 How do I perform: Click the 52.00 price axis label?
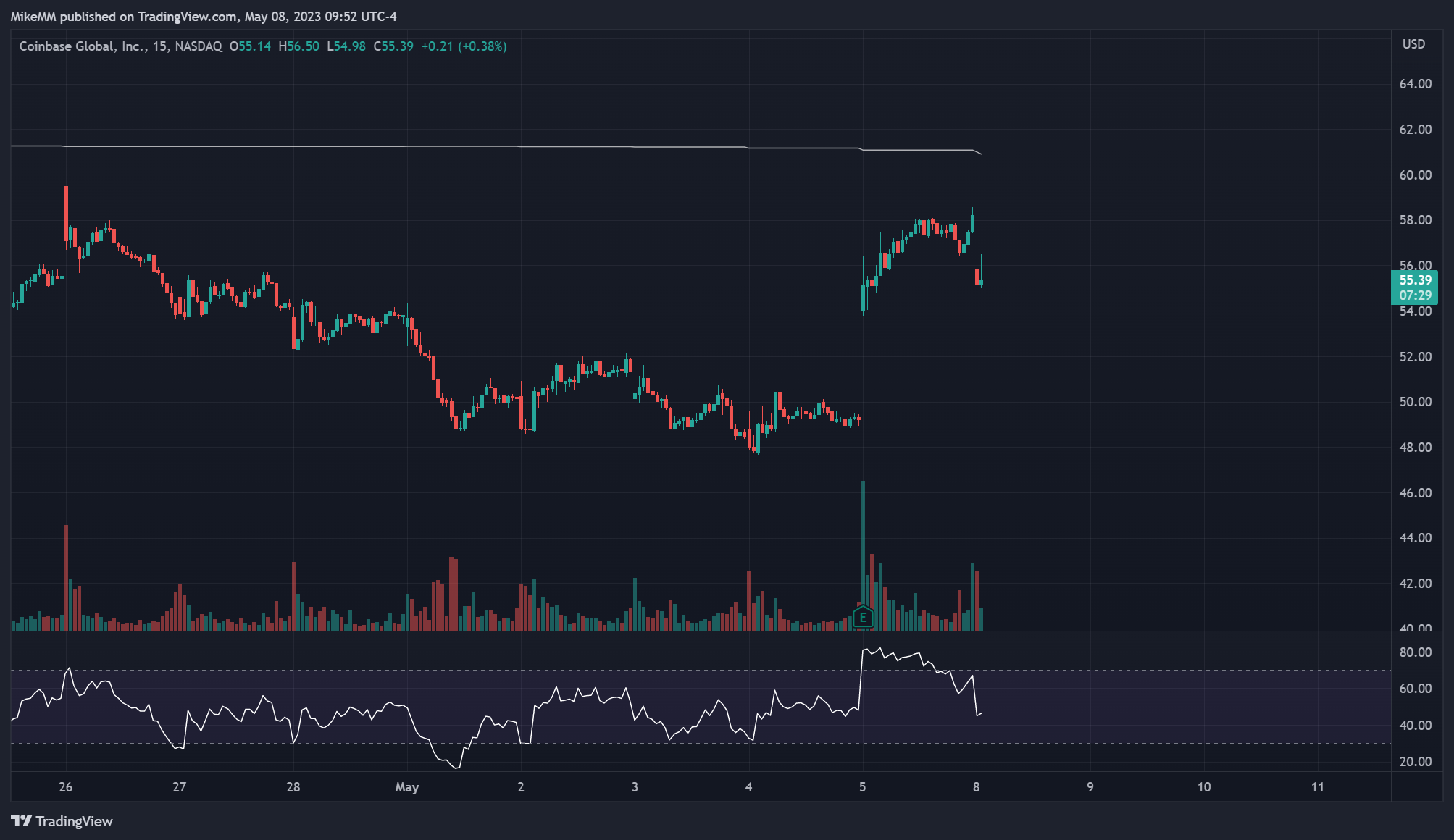pyautogui.click(x=1415, y=357)
